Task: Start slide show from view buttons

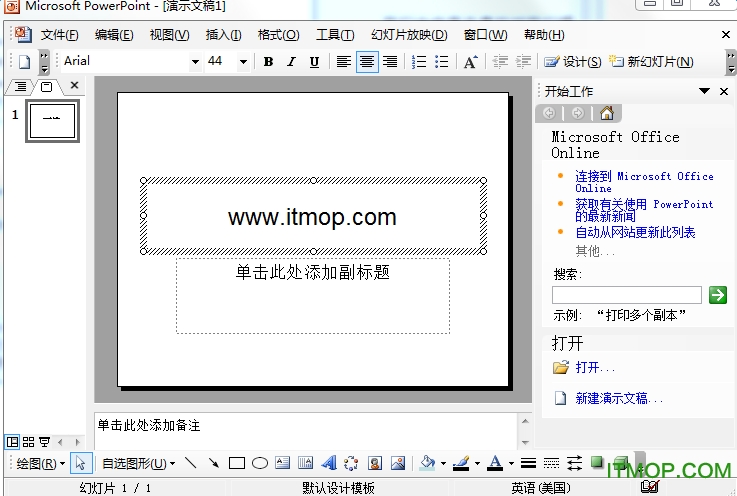Action: 45,442
